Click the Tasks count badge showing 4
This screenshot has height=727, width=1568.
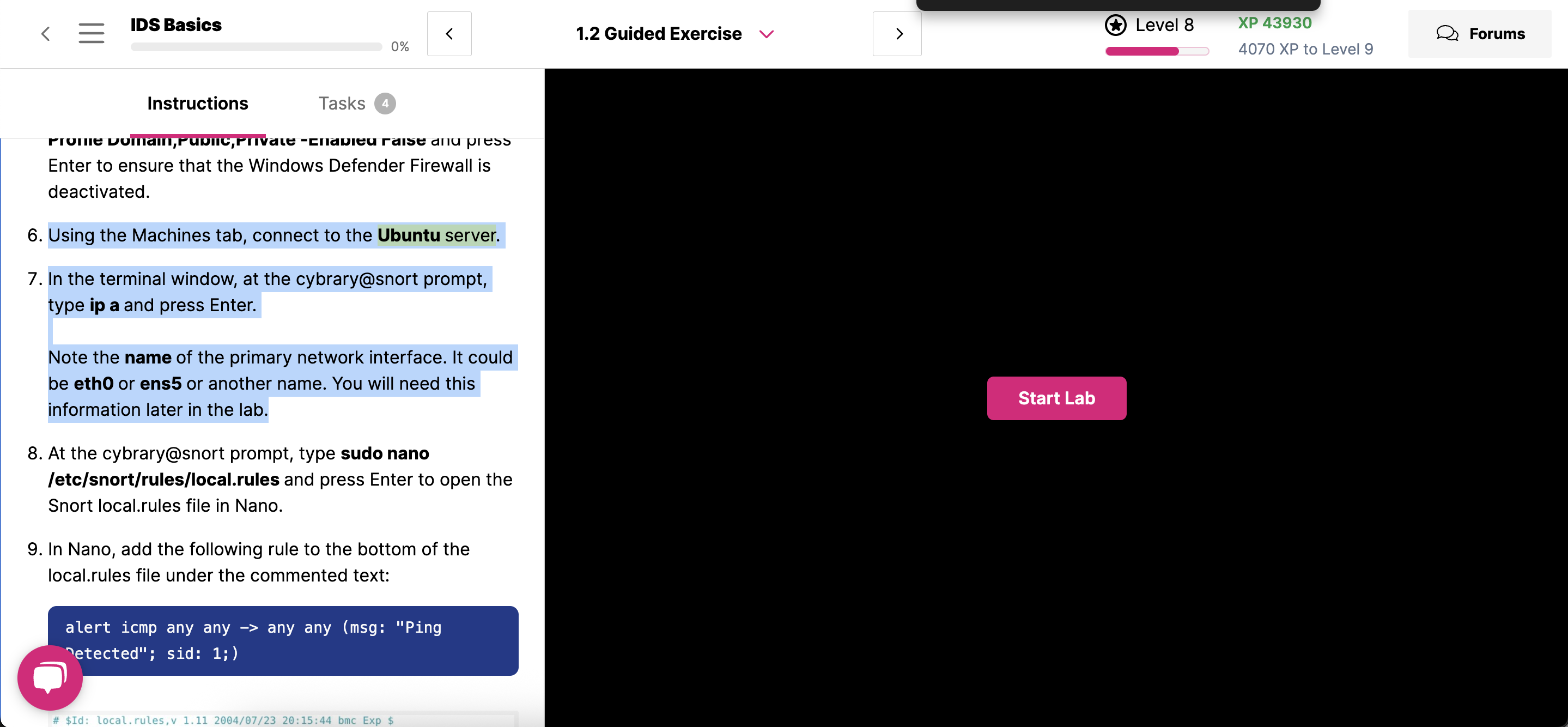[x=385, y=104]
